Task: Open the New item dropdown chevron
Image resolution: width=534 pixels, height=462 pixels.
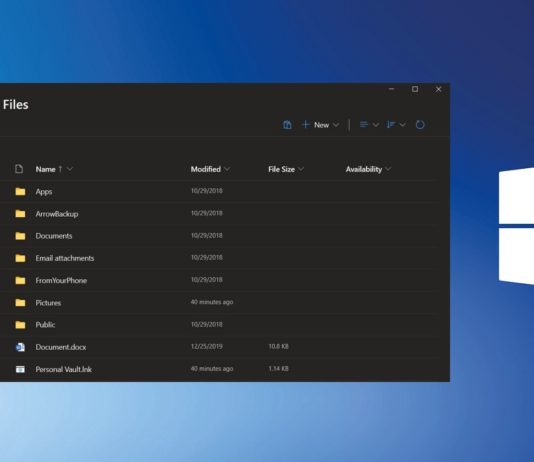Action: [336, 125]
